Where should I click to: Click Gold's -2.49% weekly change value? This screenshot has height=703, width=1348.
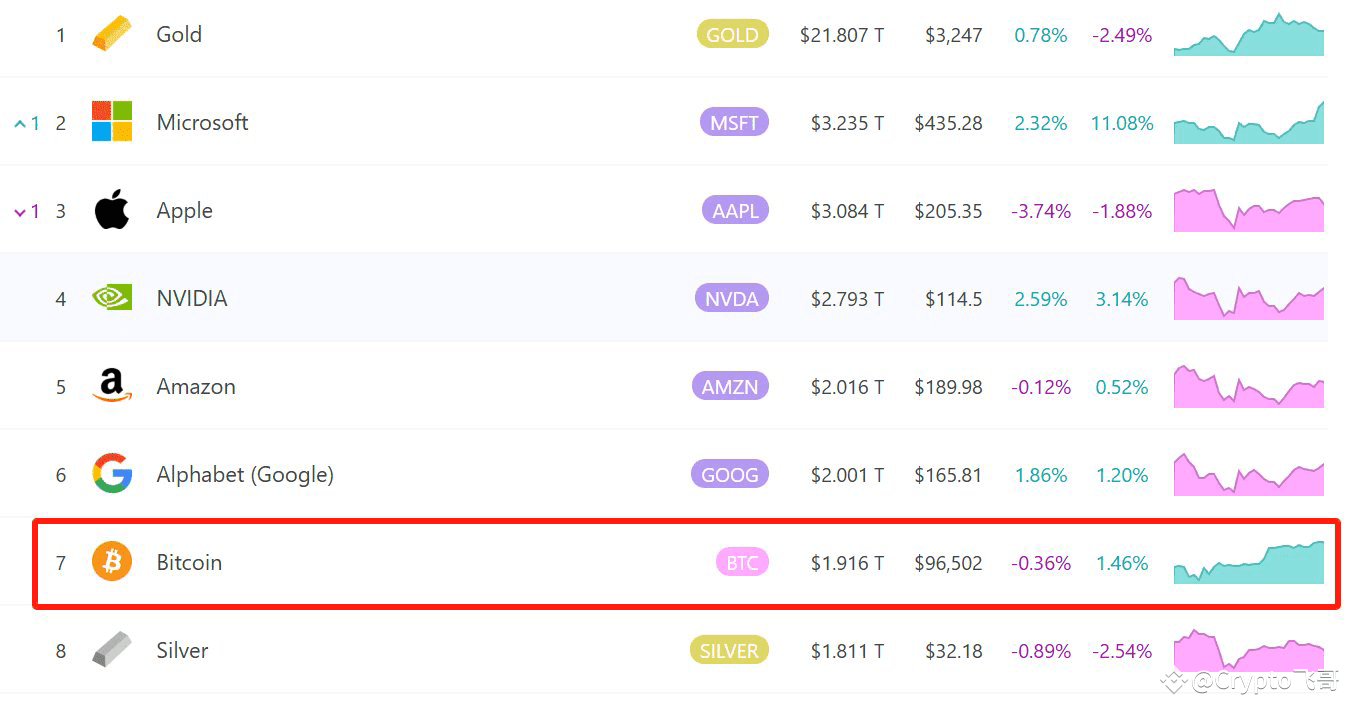pos(1121,34)
